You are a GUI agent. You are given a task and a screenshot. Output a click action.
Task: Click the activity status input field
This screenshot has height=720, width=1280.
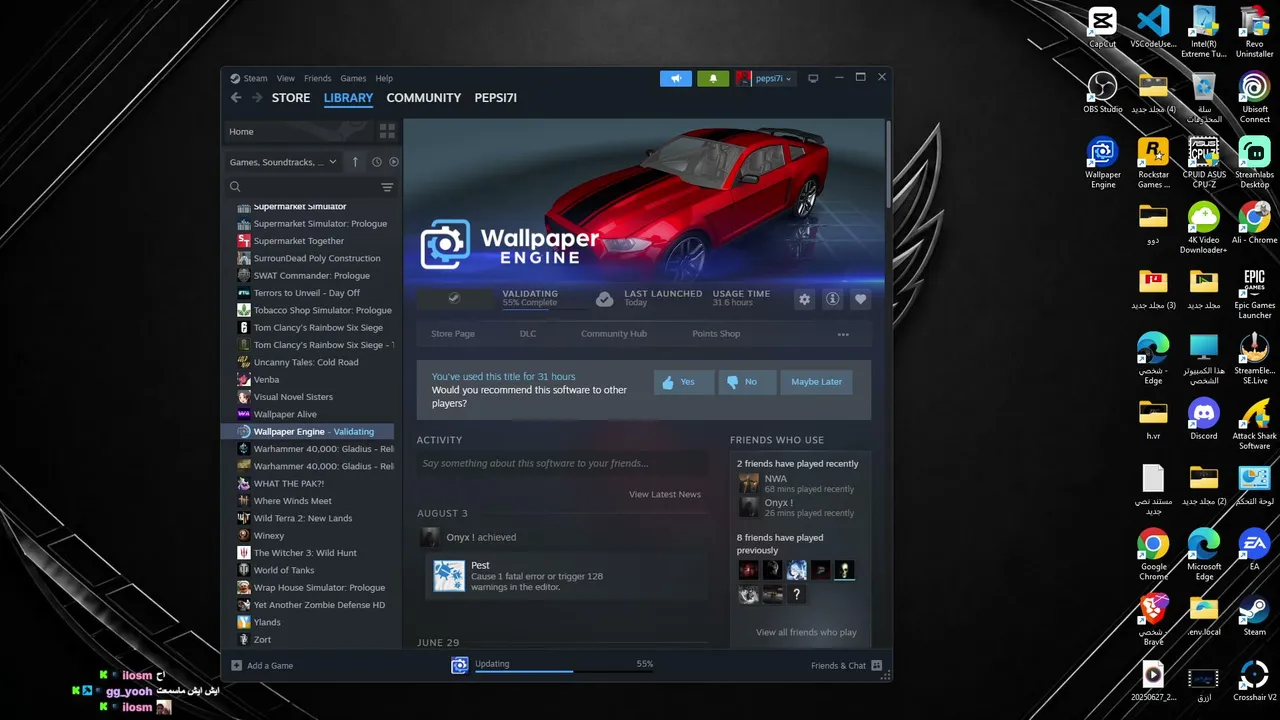coord(562,463)
